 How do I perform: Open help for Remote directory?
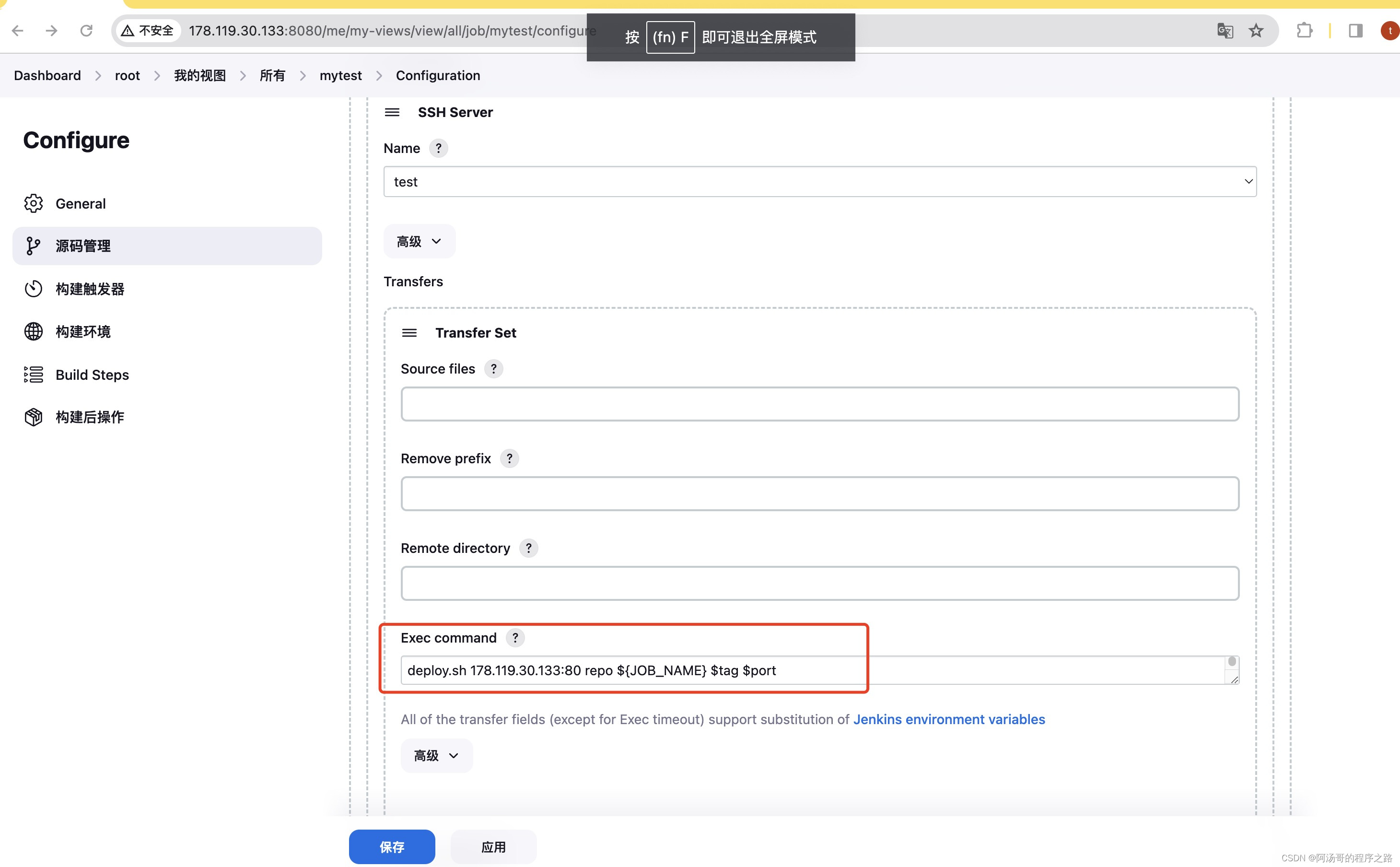(x=528, y=548)
